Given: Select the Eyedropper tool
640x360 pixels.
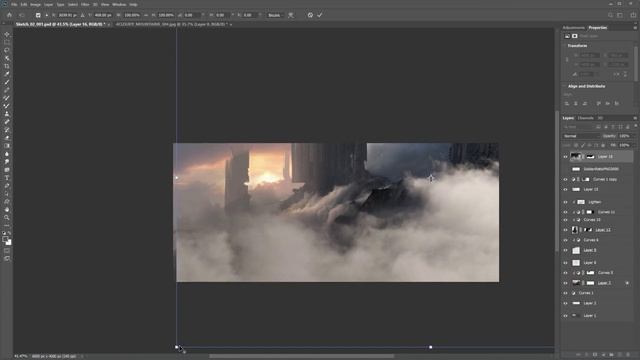Looking at the screenshot, I should click(7, 74).
